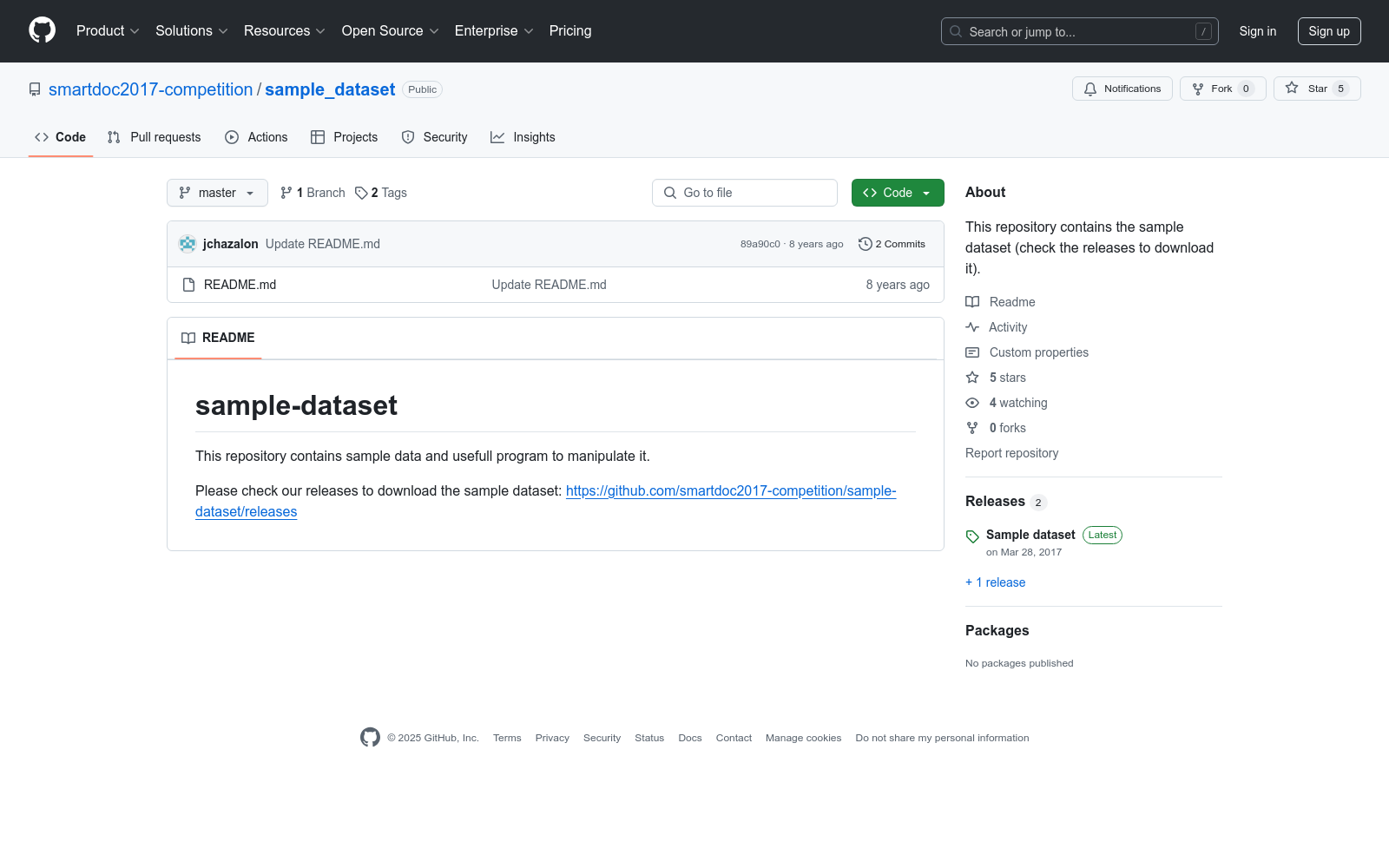Click the + 1 release link
Image resolution: width=1389 pixels, height=868 pixels.
(x=996, y=582)
